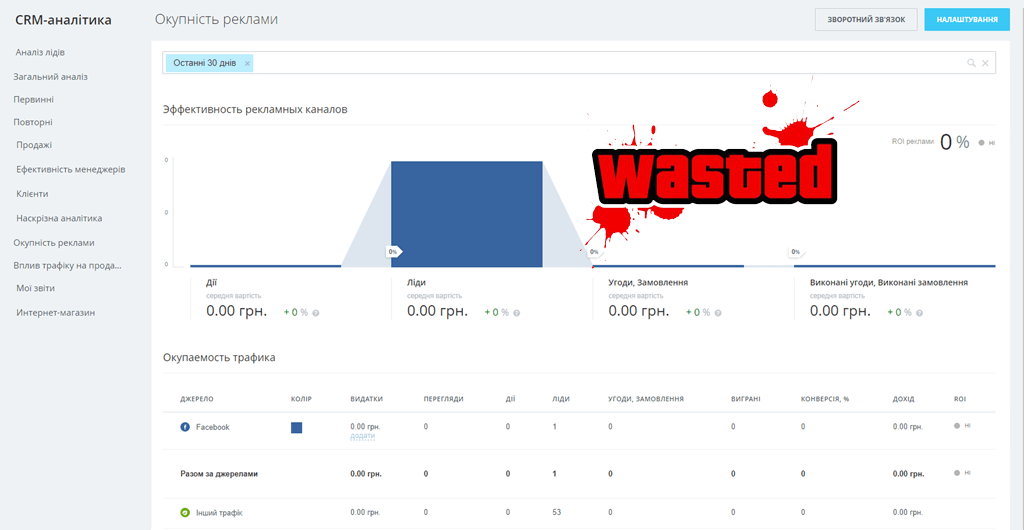Open 'Загальний аналіз' sidebar item
The image size is (1024, 530).
(x=50, y=76)
